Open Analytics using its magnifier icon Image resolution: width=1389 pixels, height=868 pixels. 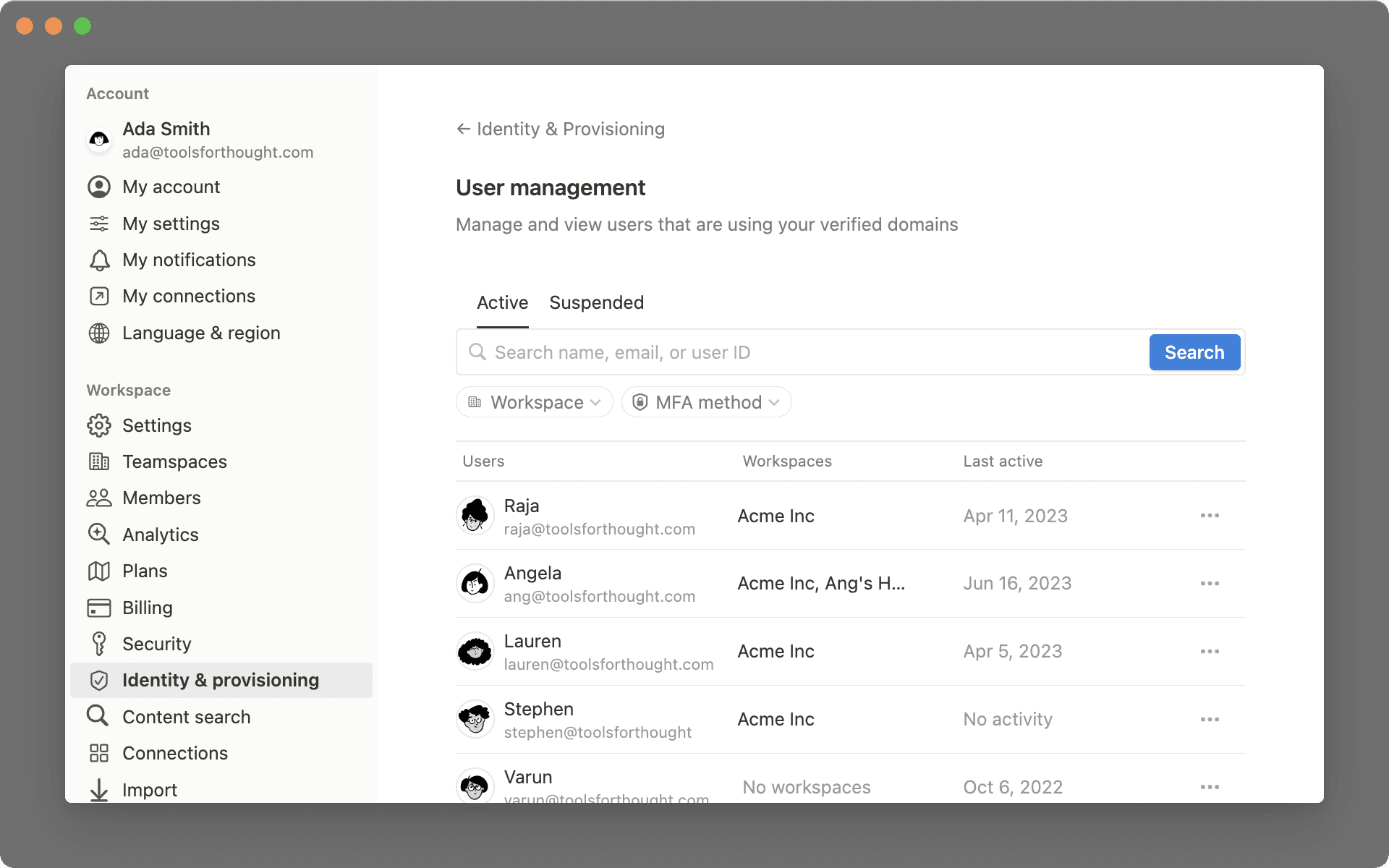coord(99,534)
